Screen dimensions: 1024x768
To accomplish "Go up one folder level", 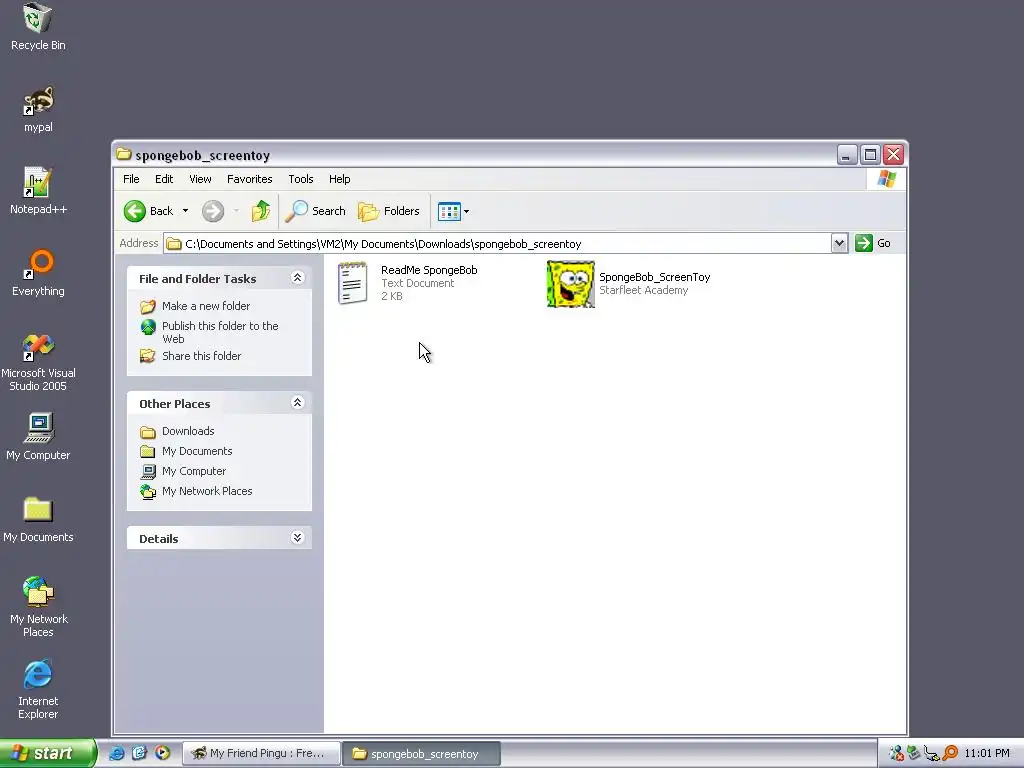I will pyautogui.click(x=261, y=211).
